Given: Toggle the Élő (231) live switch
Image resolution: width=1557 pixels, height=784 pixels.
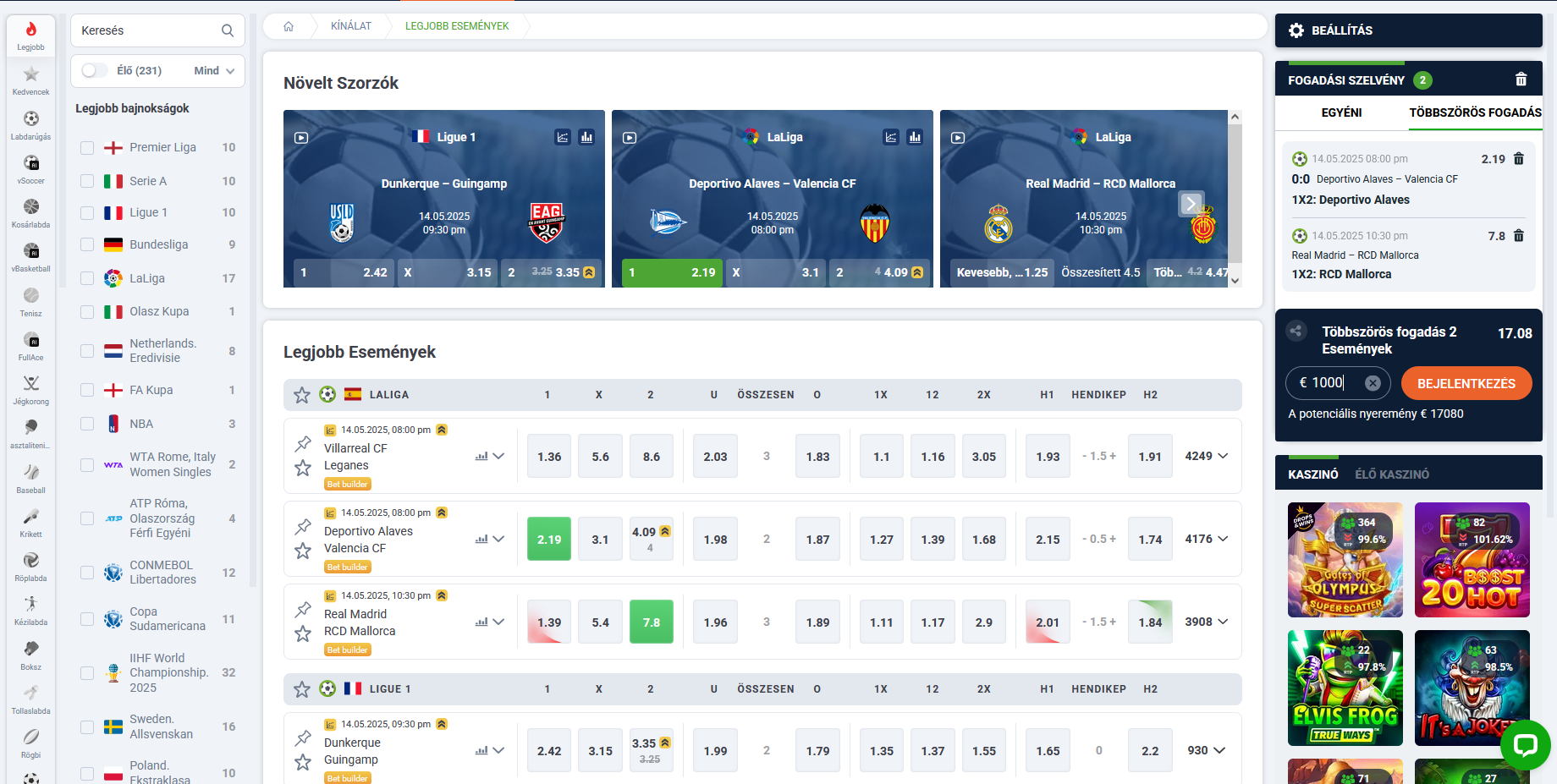Looking at the screenshot, I should coord(95,71).
